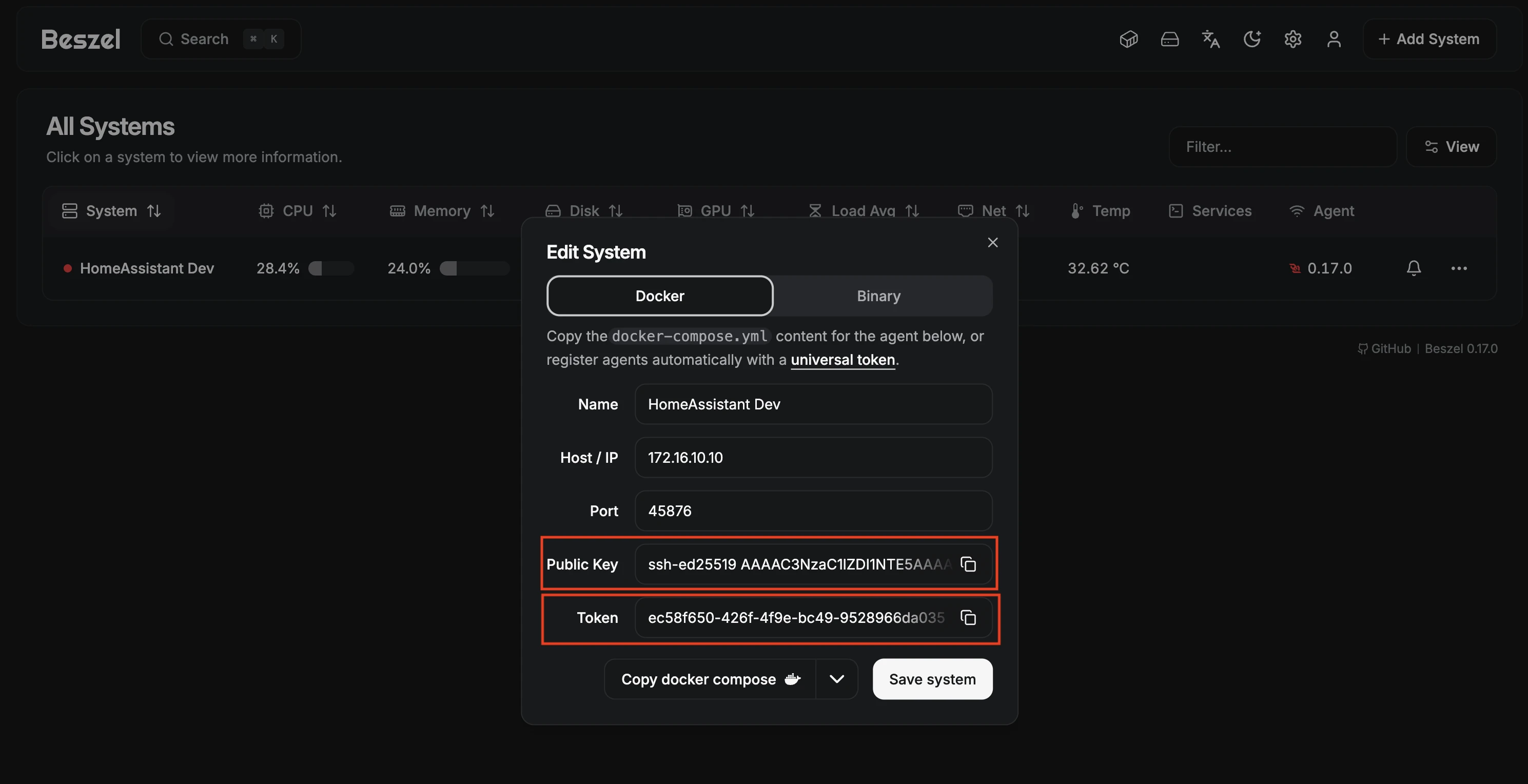Close the Edit System dialog
The height and width of the screenshot is (784, 1528).
[x=992, y=243]
